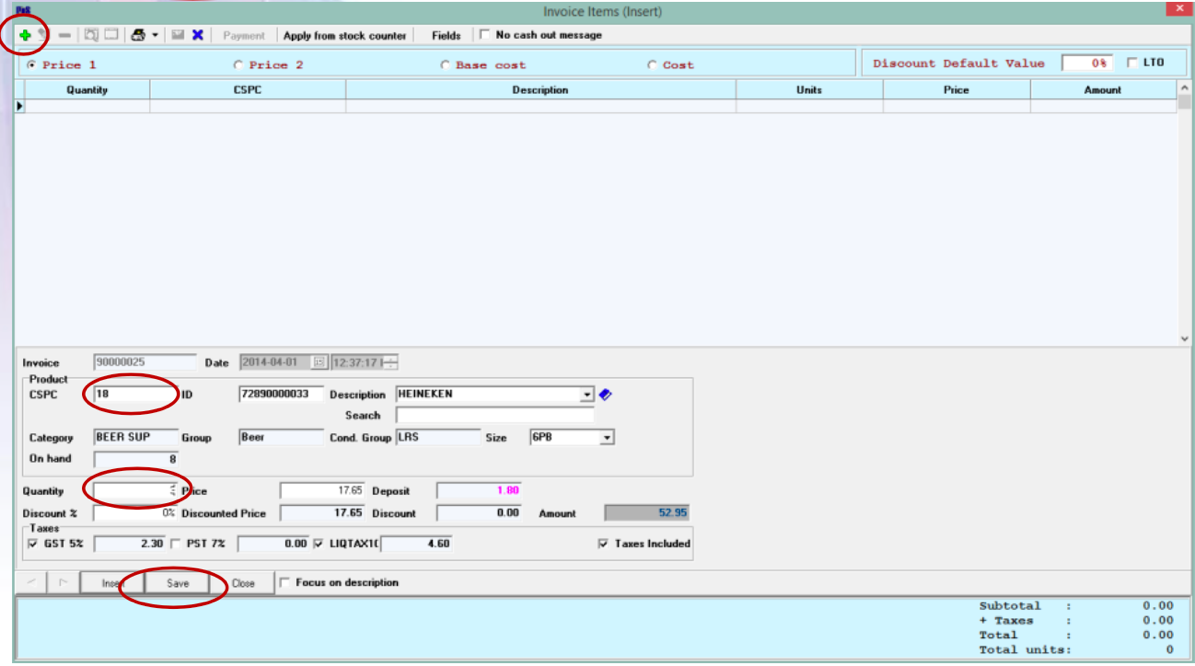Click the Category field BEER SUP
The image size is (1195, 666).
pos(135,437)
